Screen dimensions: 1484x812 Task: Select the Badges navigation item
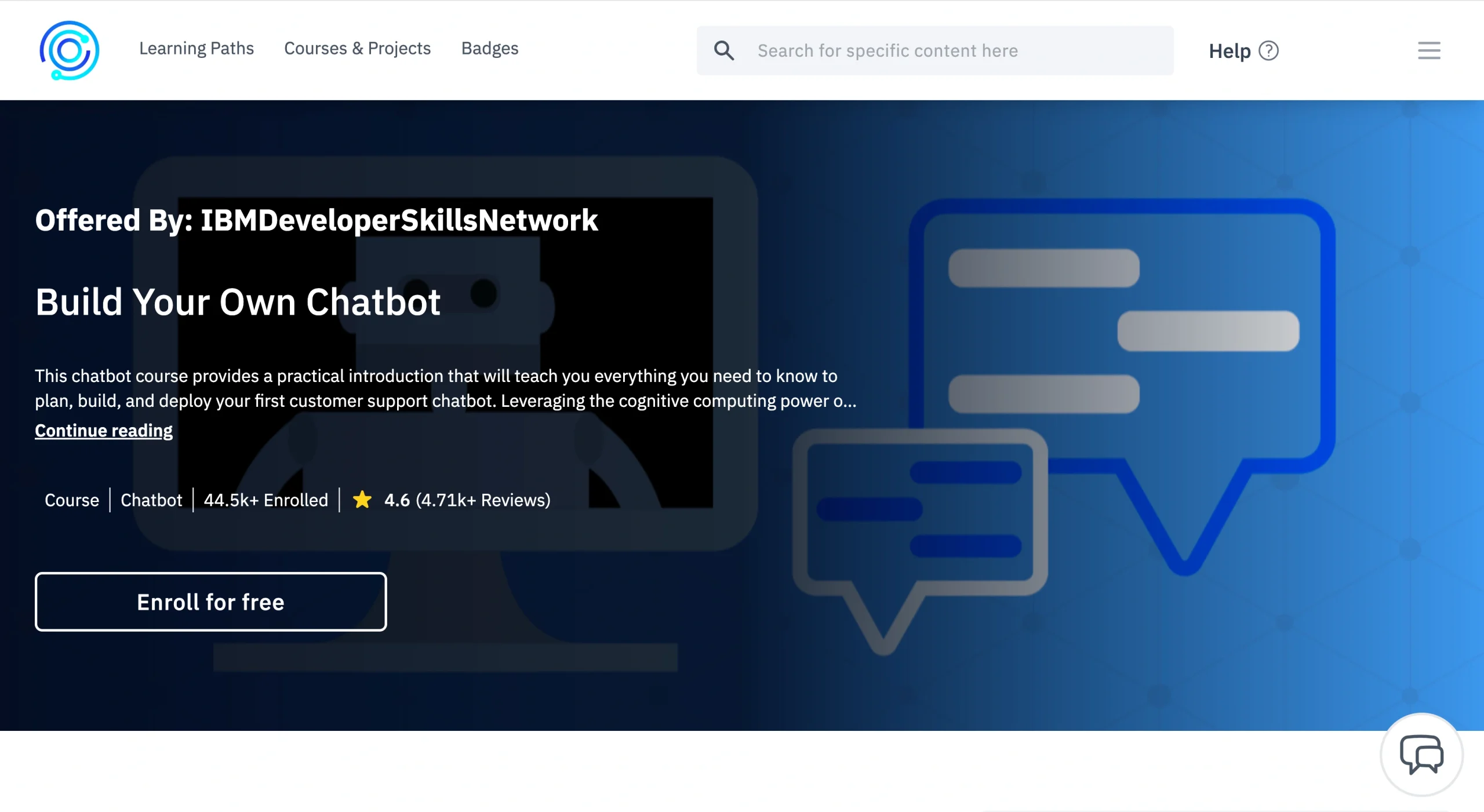(489, 49)
